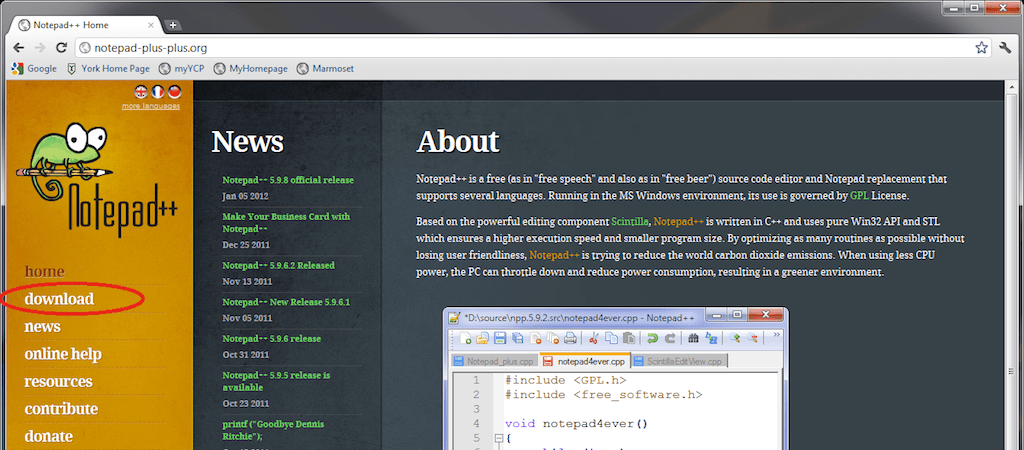Open Notepad++ New Release 5.9.6.1 news

tap(286, 302)
